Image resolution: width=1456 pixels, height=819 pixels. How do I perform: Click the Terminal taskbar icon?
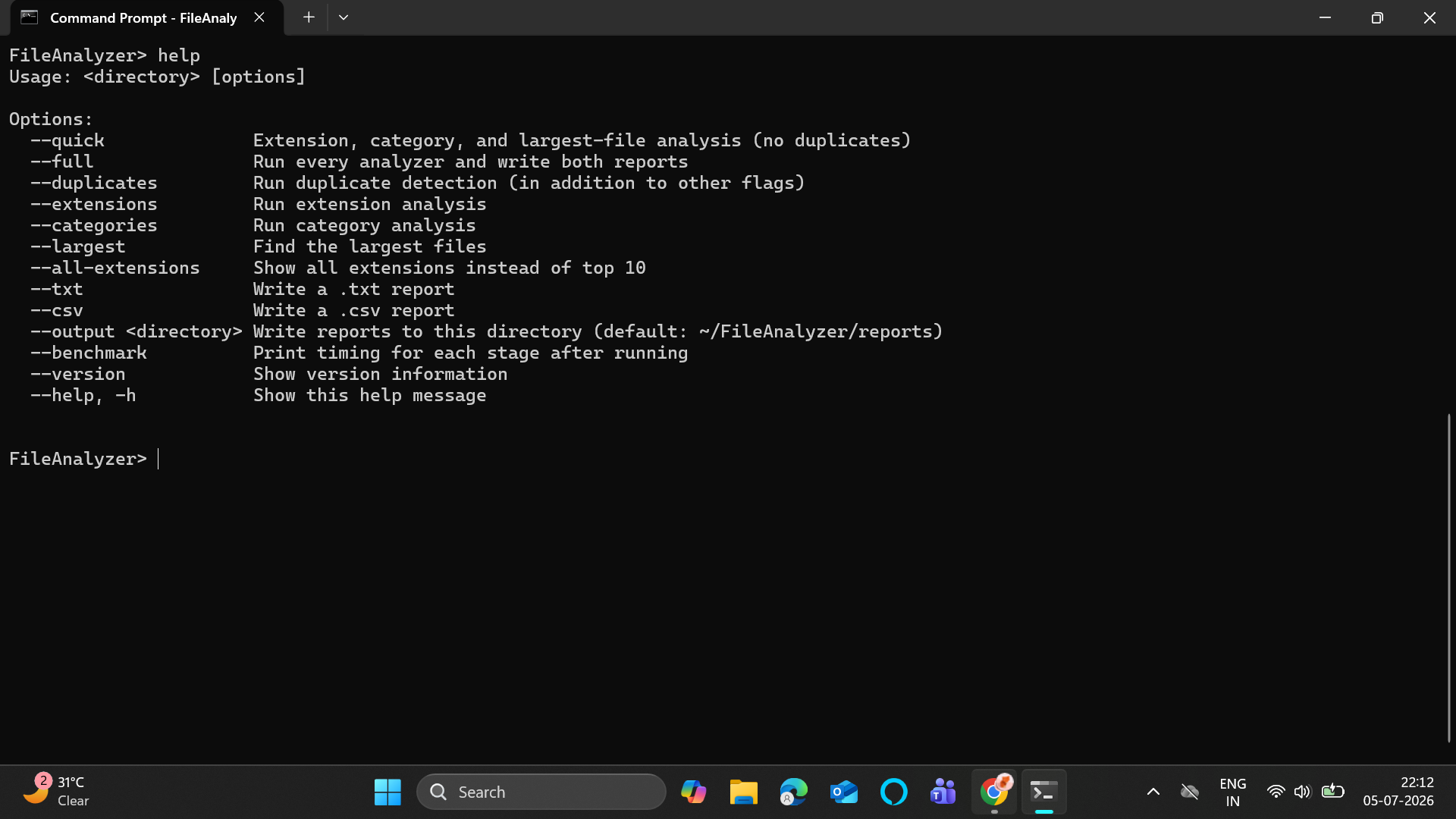pyautogui.click(x=1044, y=792)
